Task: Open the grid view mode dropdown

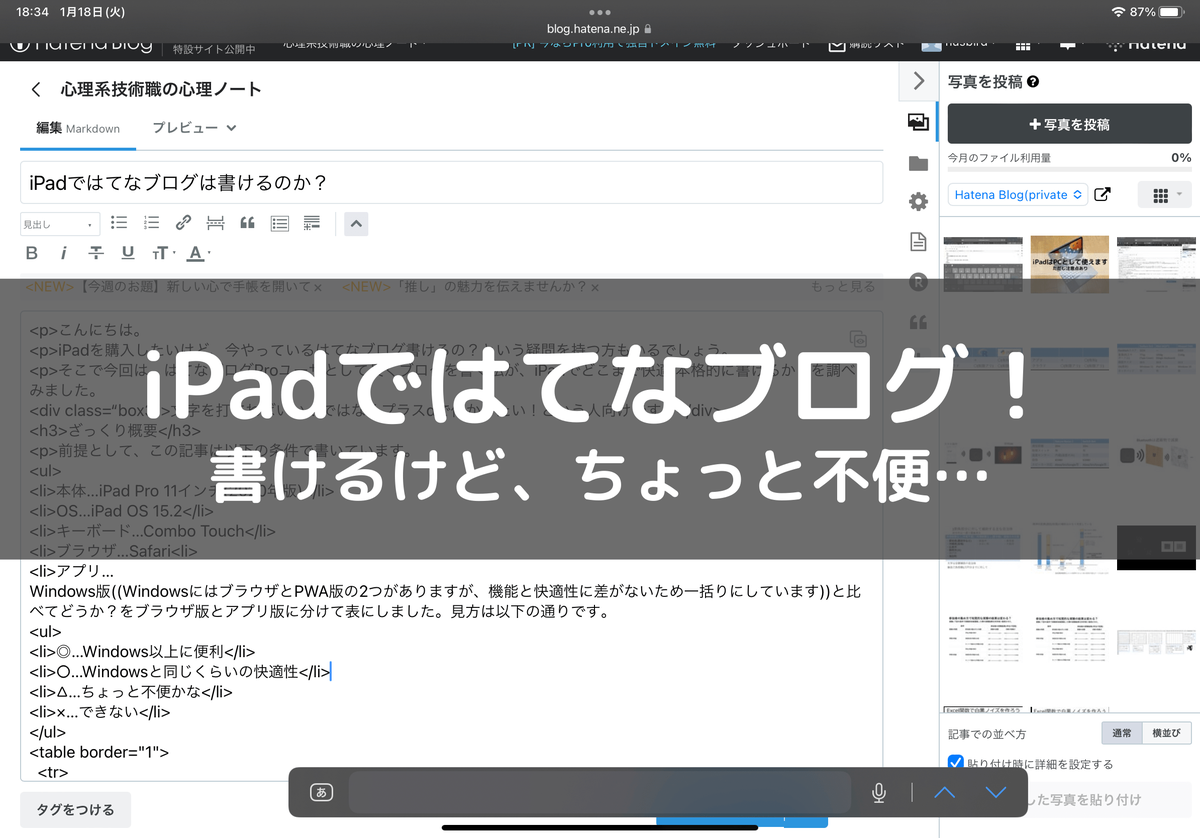Action: pos(1165,195)
